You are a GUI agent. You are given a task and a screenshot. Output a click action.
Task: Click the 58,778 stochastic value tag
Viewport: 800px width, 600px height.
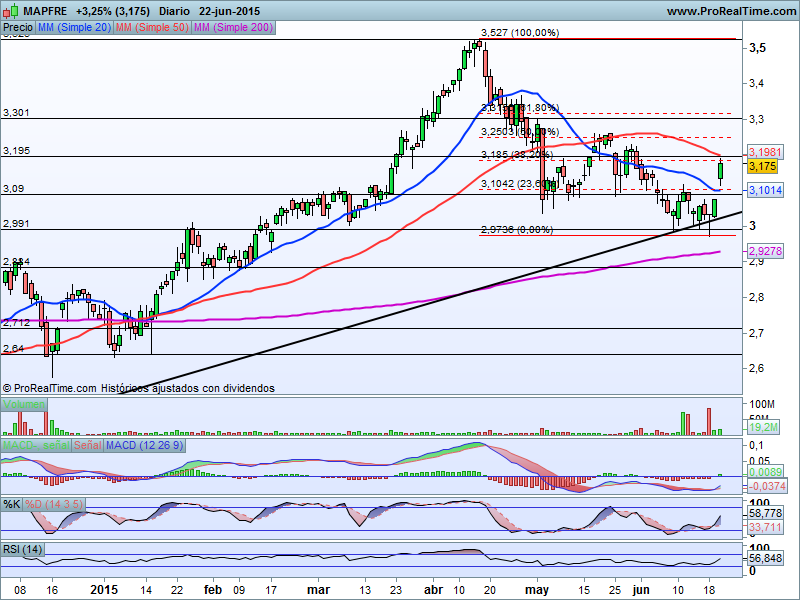[765, 513]
